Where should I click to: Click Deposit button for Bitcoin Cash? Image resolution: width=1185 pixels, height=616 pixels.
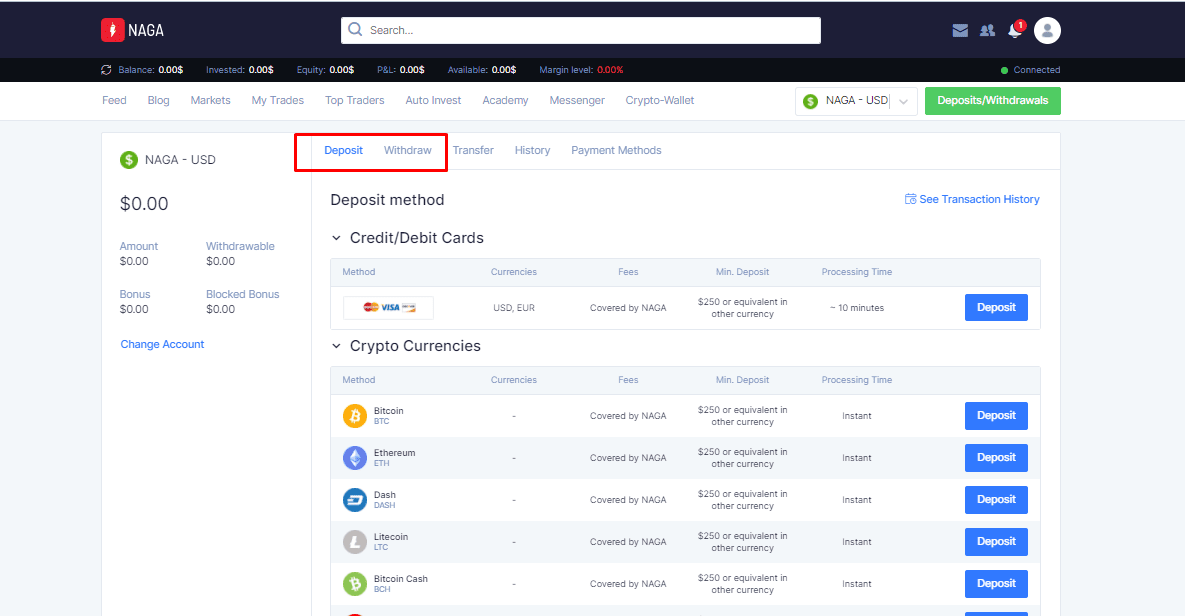click(996, 583)
